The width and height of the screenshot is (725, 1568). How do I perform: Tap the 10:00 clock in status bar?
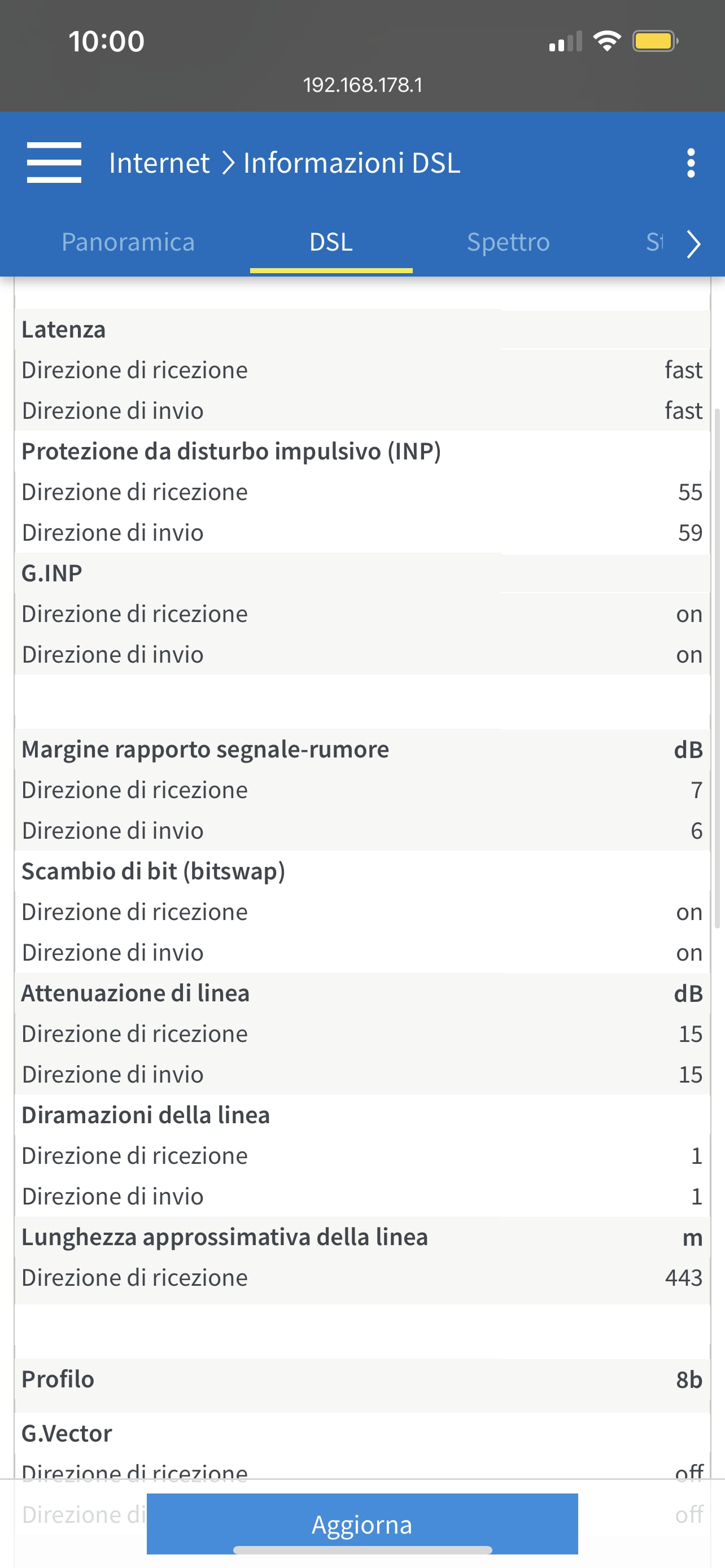(x=107, y=41)
